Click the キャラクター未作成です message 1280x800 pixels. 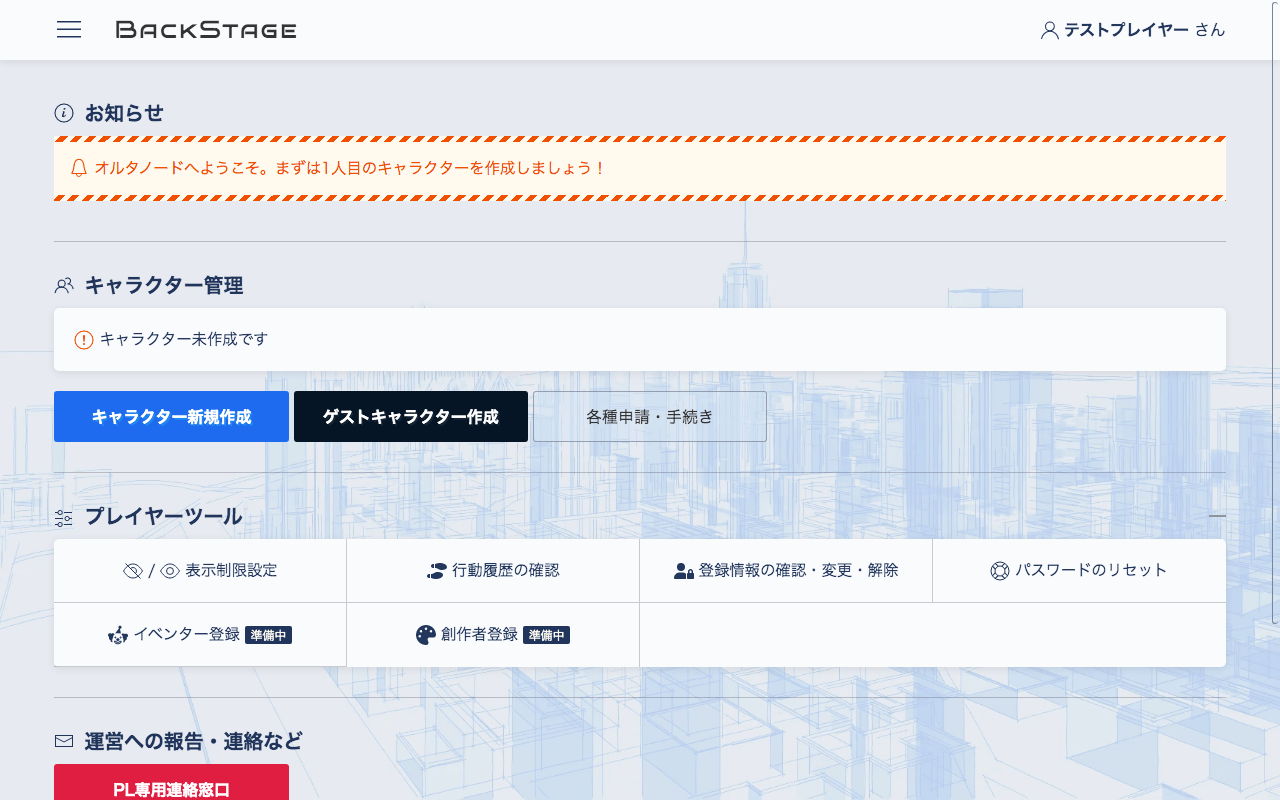184,340
